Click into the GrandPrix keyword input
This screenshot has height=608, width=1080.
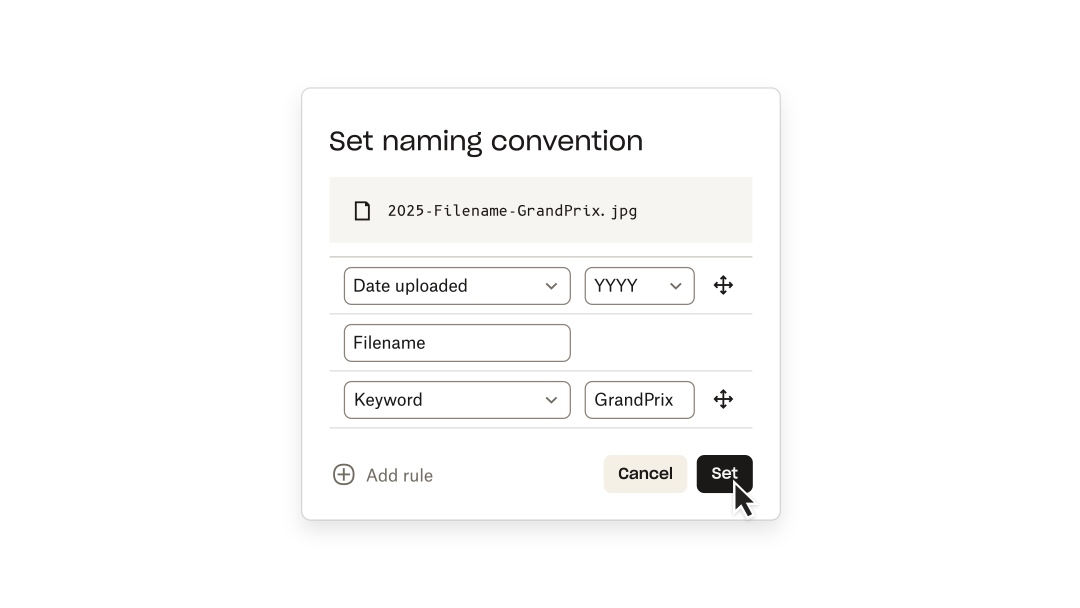coord(639,400)
